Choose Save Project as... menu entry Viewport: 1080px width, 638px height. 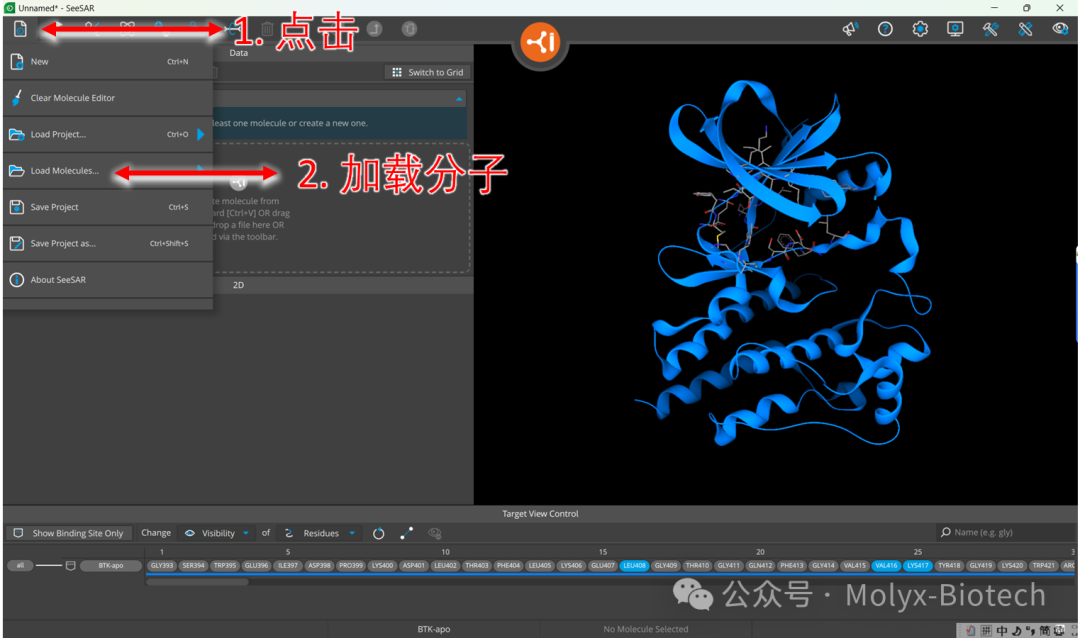[108, 243]
